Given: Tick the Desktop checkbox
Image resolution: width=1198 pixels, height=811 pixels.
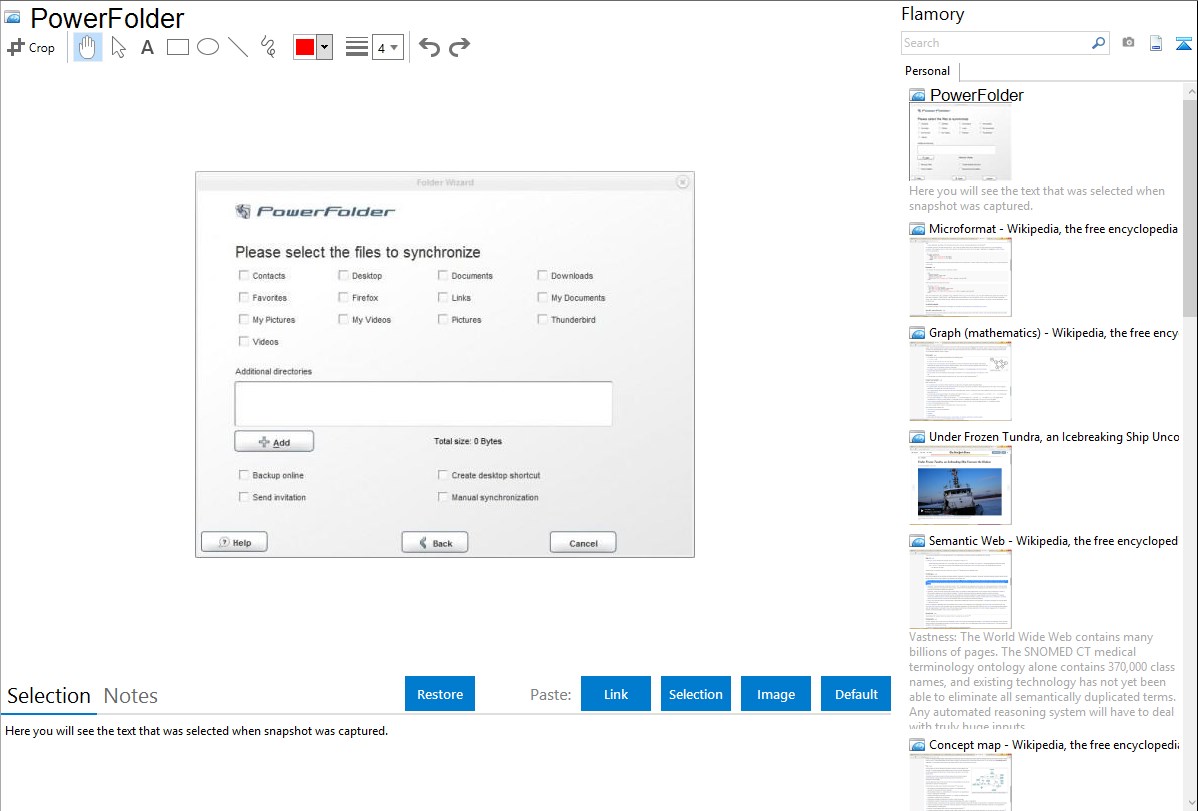Looking at the screenshot, I should [x=343, y=275].
